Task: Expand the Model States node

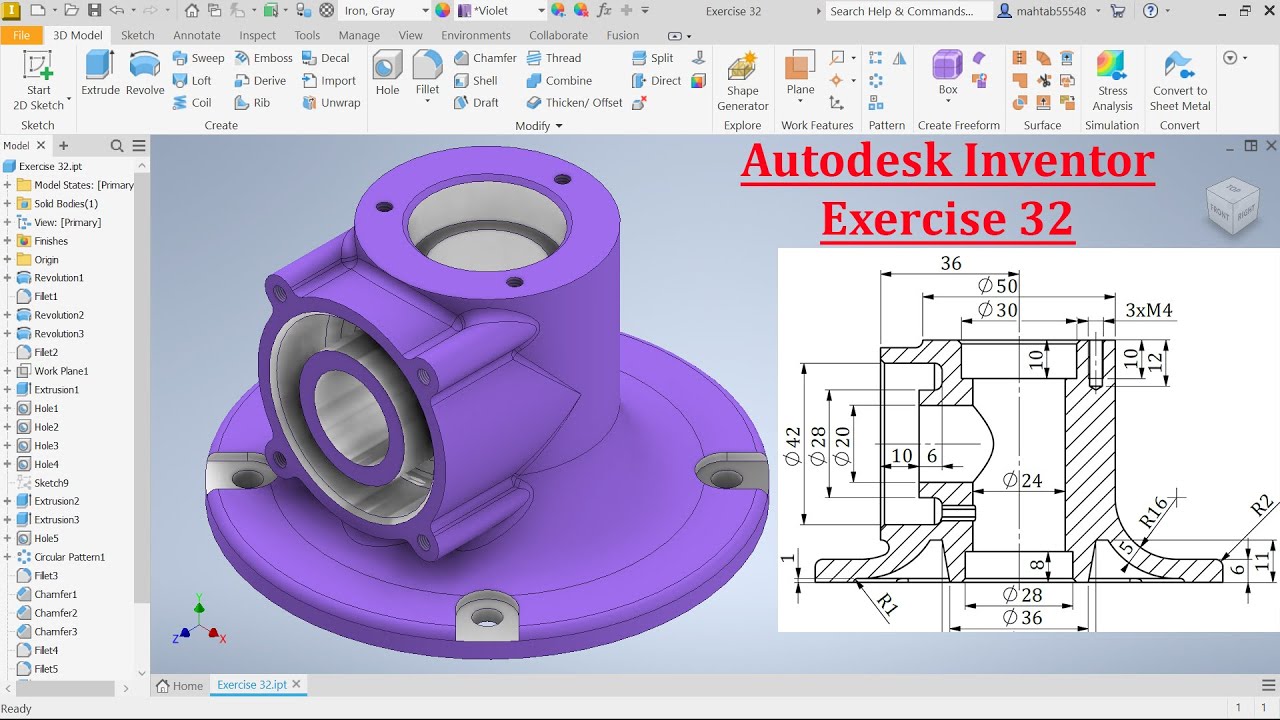Action: 7,185
